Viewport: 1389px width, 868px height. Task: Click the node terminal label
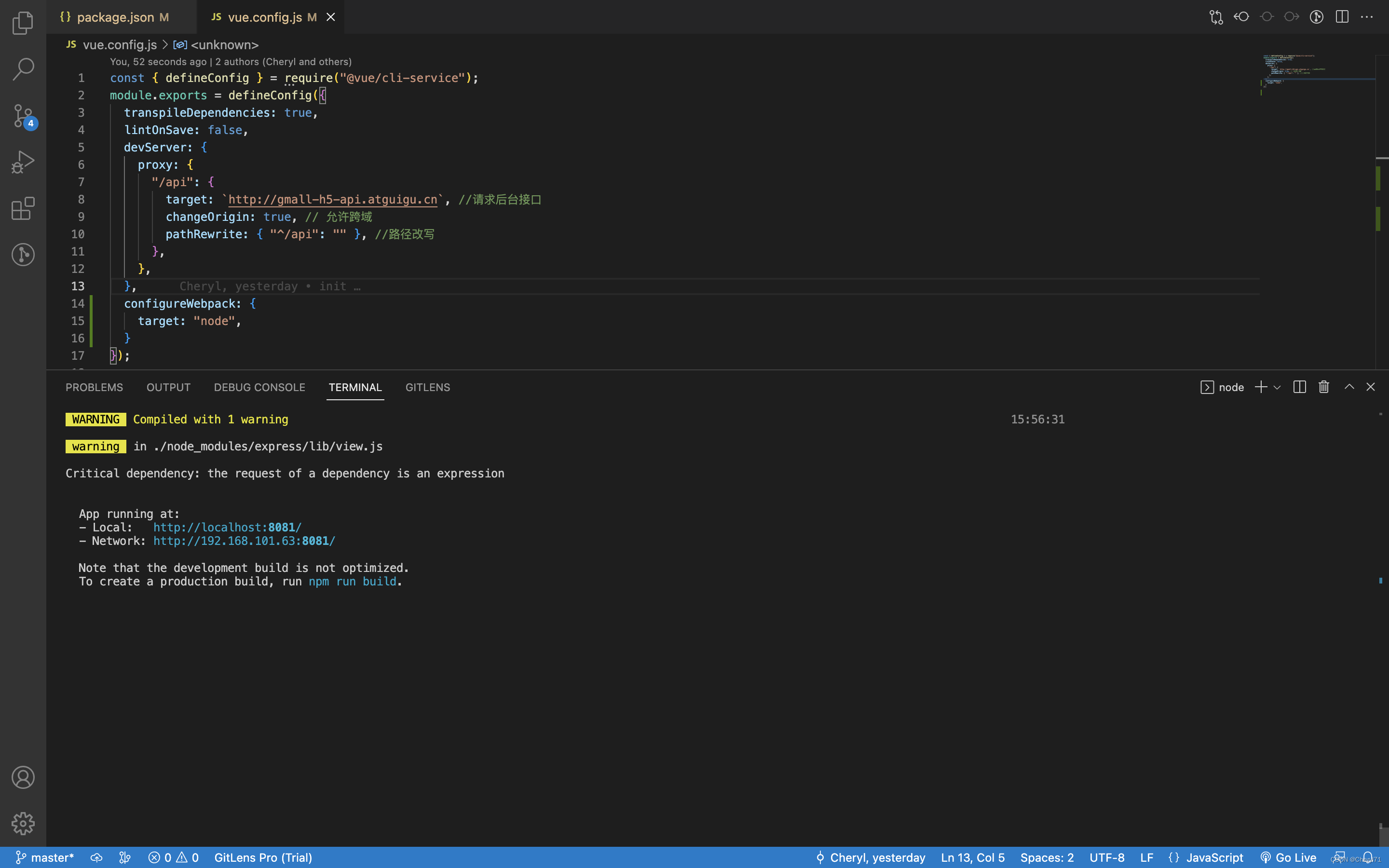tap(1222, 388)
